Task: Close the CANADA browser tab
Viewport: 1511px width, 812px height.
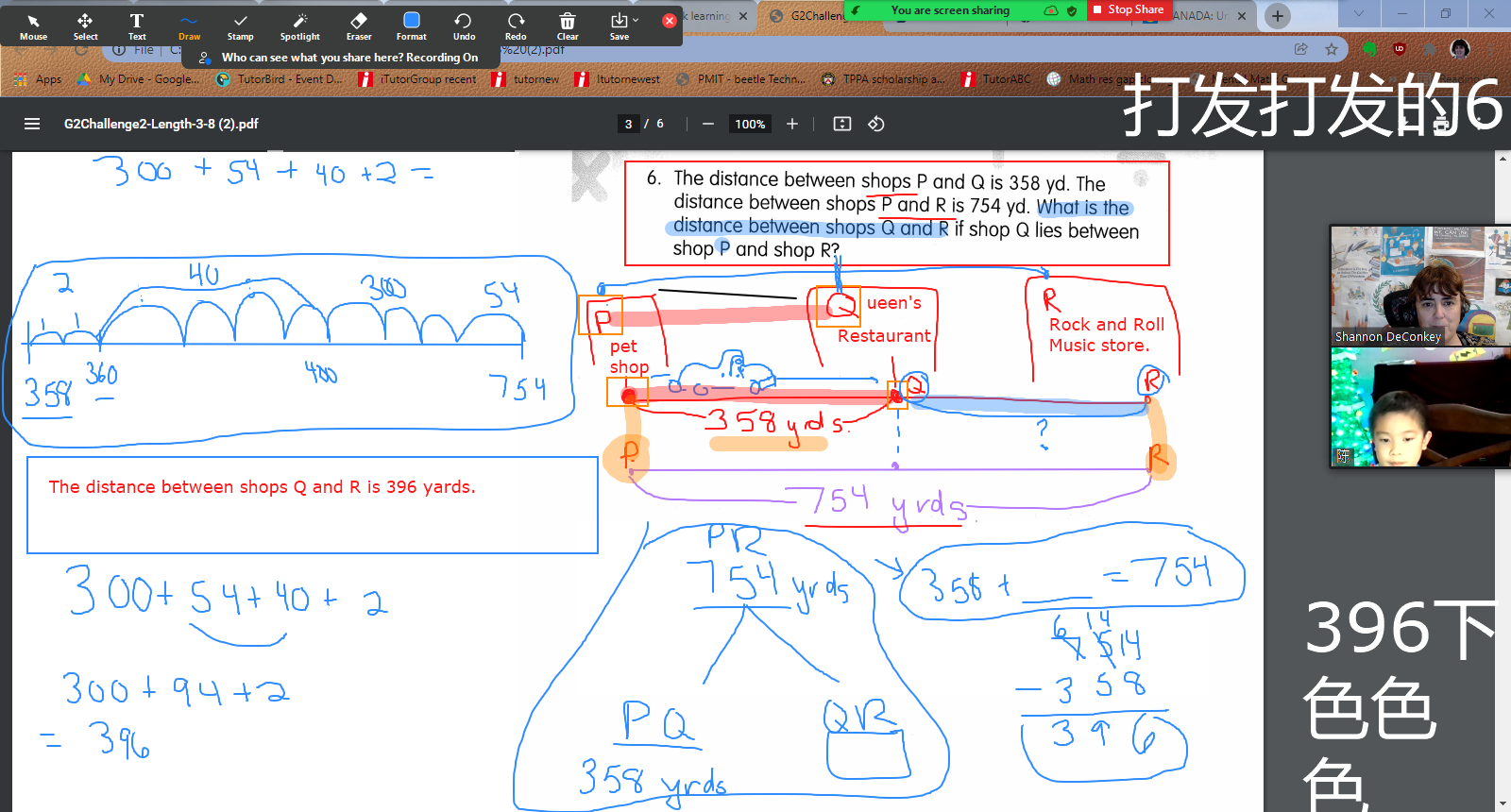Action: click(x=1242, y=16)
